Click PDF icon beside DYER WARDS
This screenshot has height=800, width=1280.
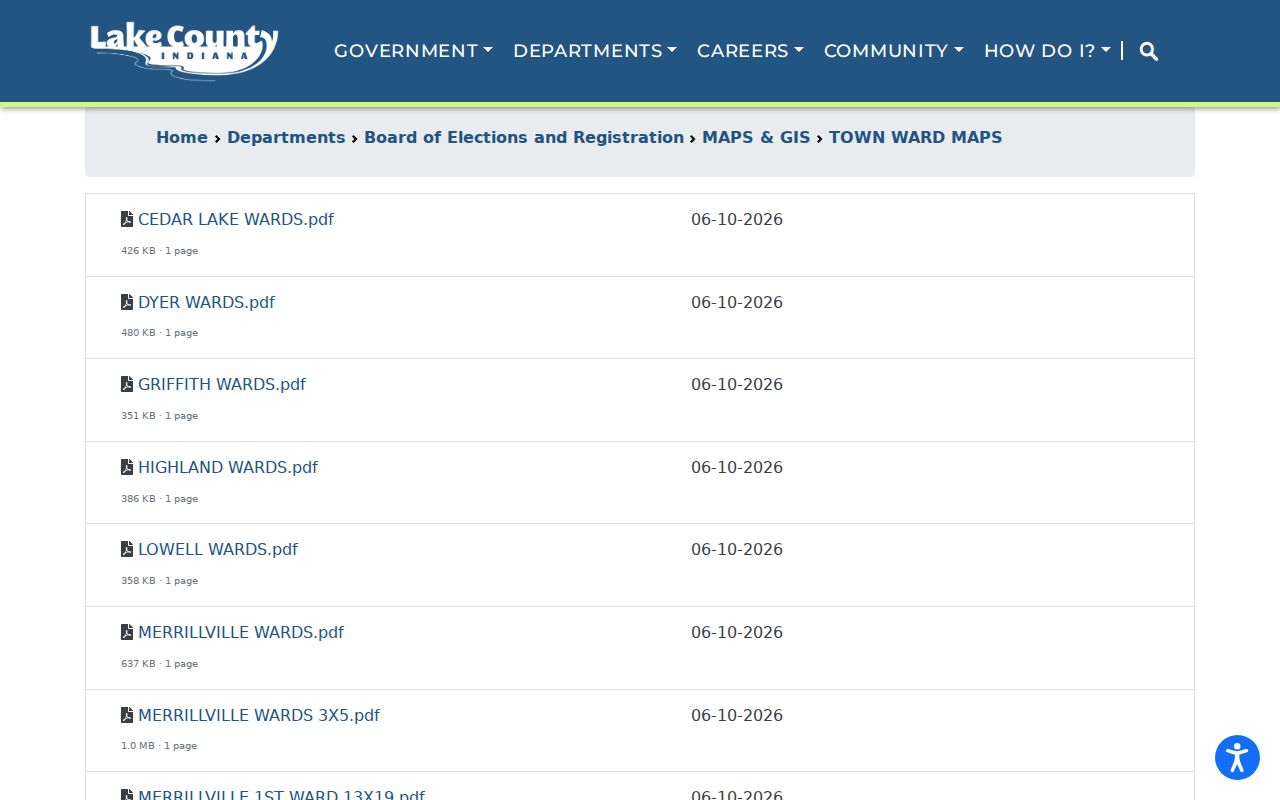pyautogui.click(x=127, y=302)
